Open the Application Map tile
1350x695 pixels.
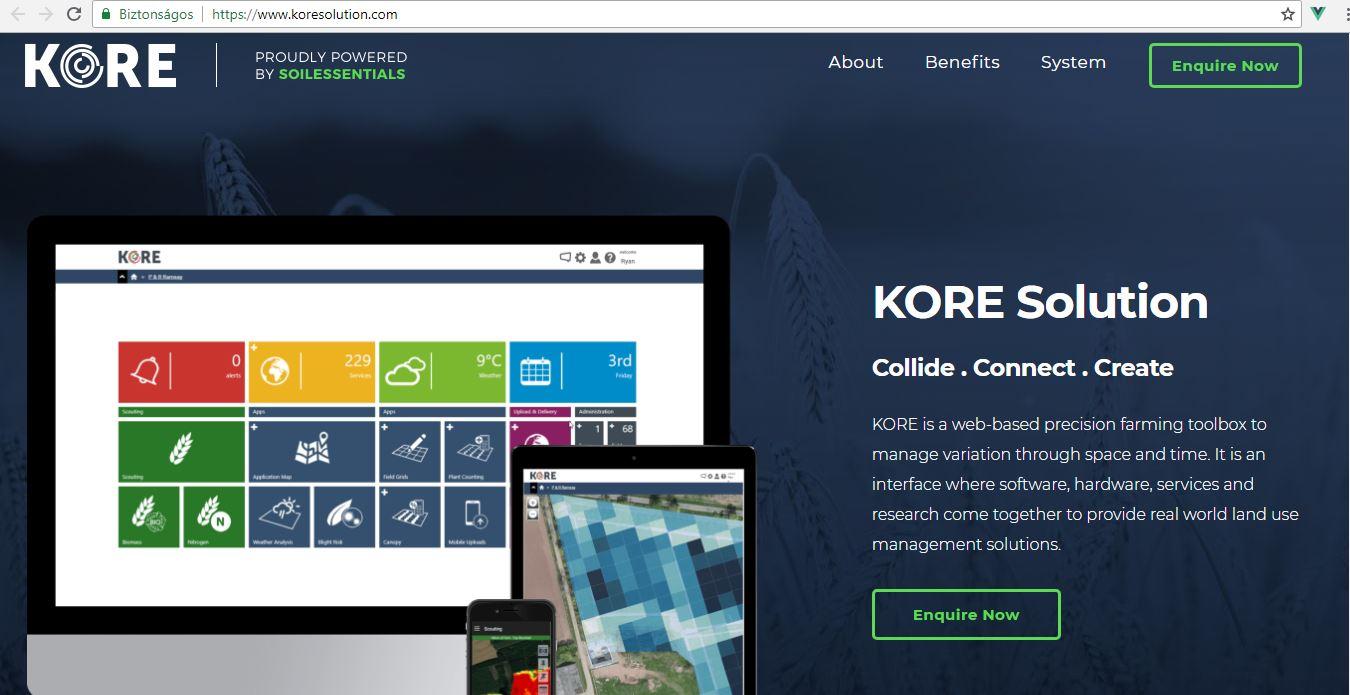[x=312, y=451]
